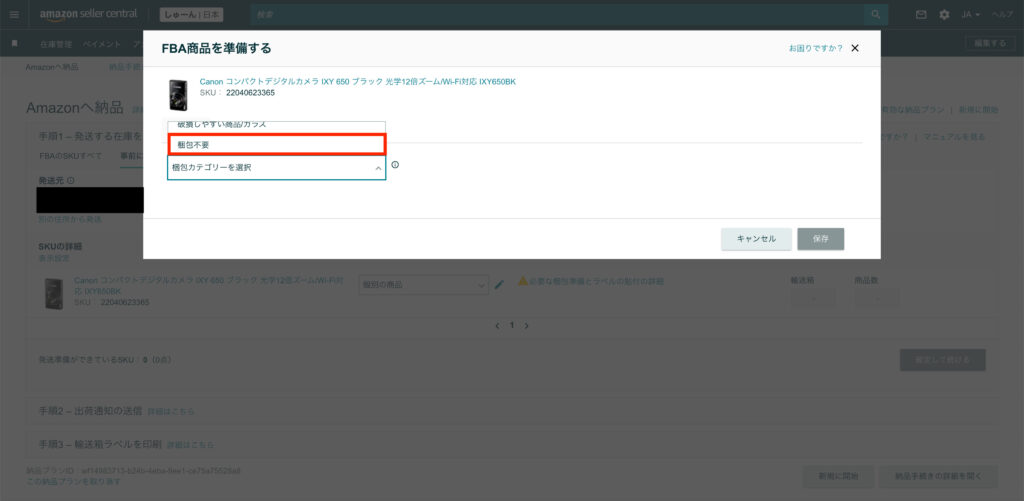
Task: Click お困りですか? help link
Action: (x=815, y=48)
